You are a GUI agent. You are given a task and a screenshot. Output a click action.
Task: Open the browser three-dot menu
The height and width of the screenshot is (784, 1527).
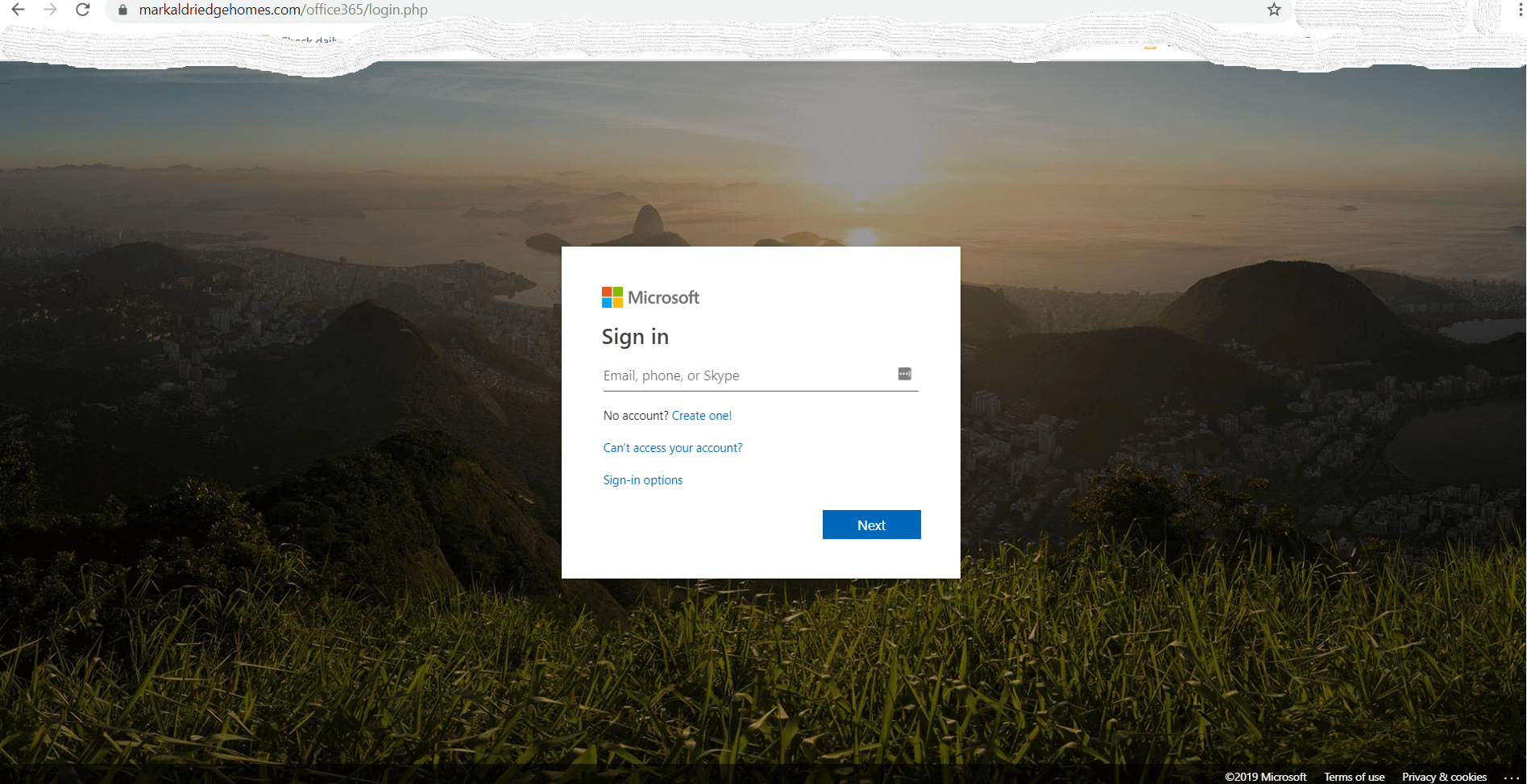(1521, 10)
